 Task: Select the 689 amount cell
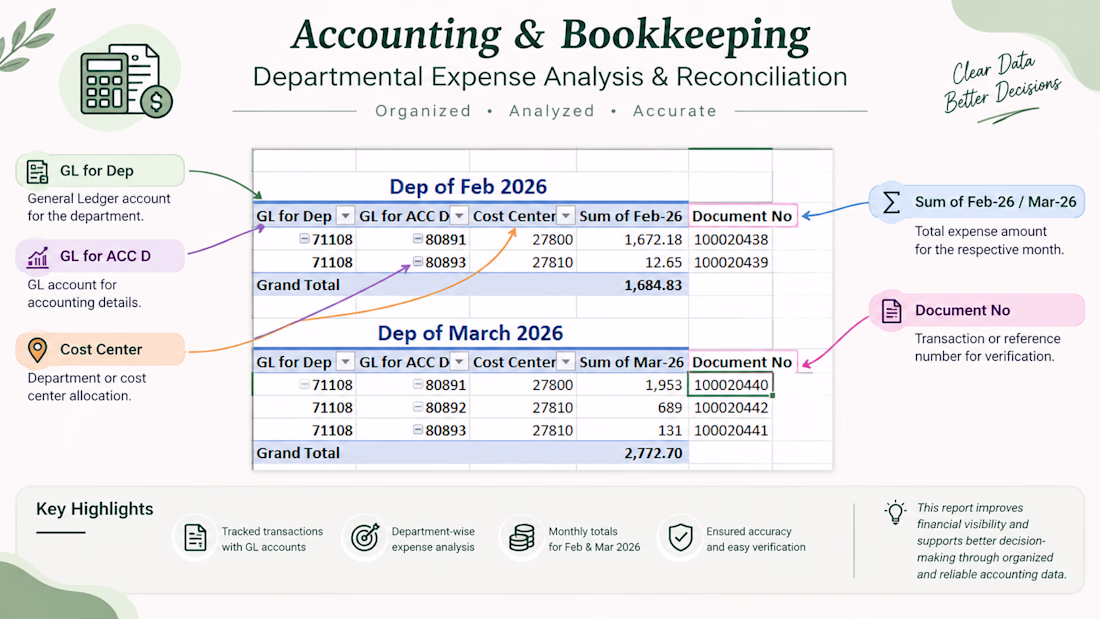[x=632, y=408]
